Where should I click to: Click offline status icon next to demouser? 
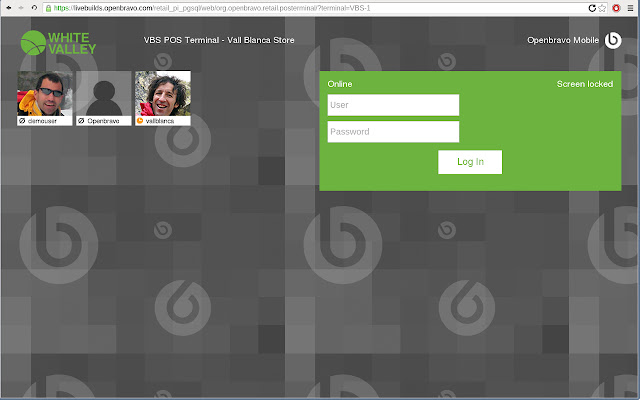pos(22,121)
